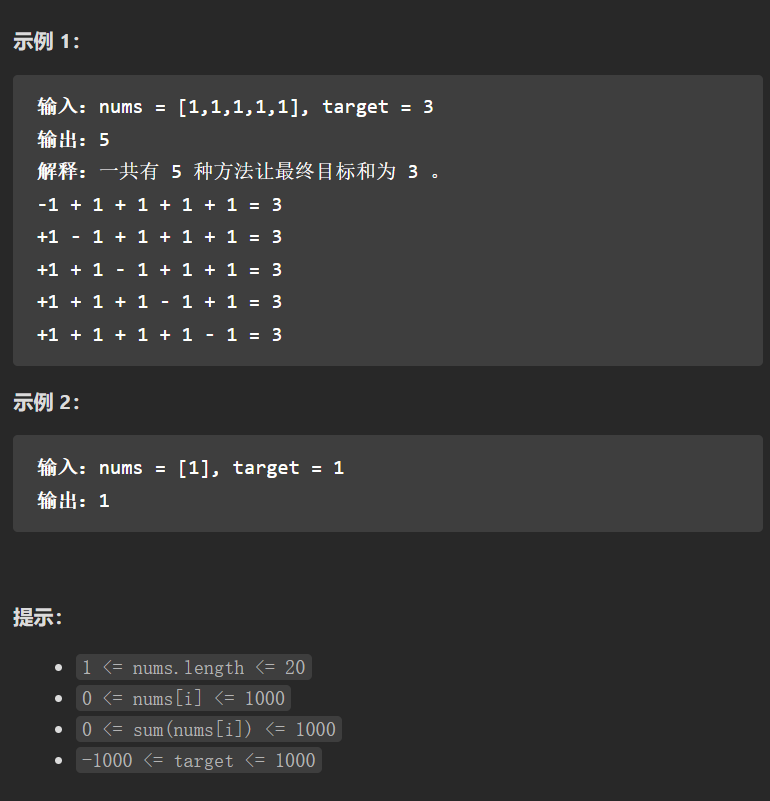The width and height of the screenshot is (770, 801).
Task: Click the -1000 <= target constraint code
Action: (x=199, y=760)
